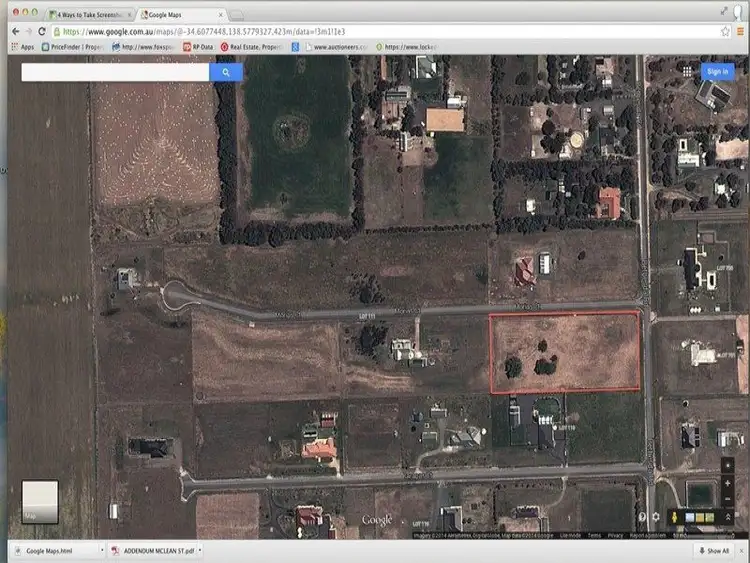The height and width of the screenshot is (563, 750).
Task: Open map help question mark icon
Action: (642, 517)
